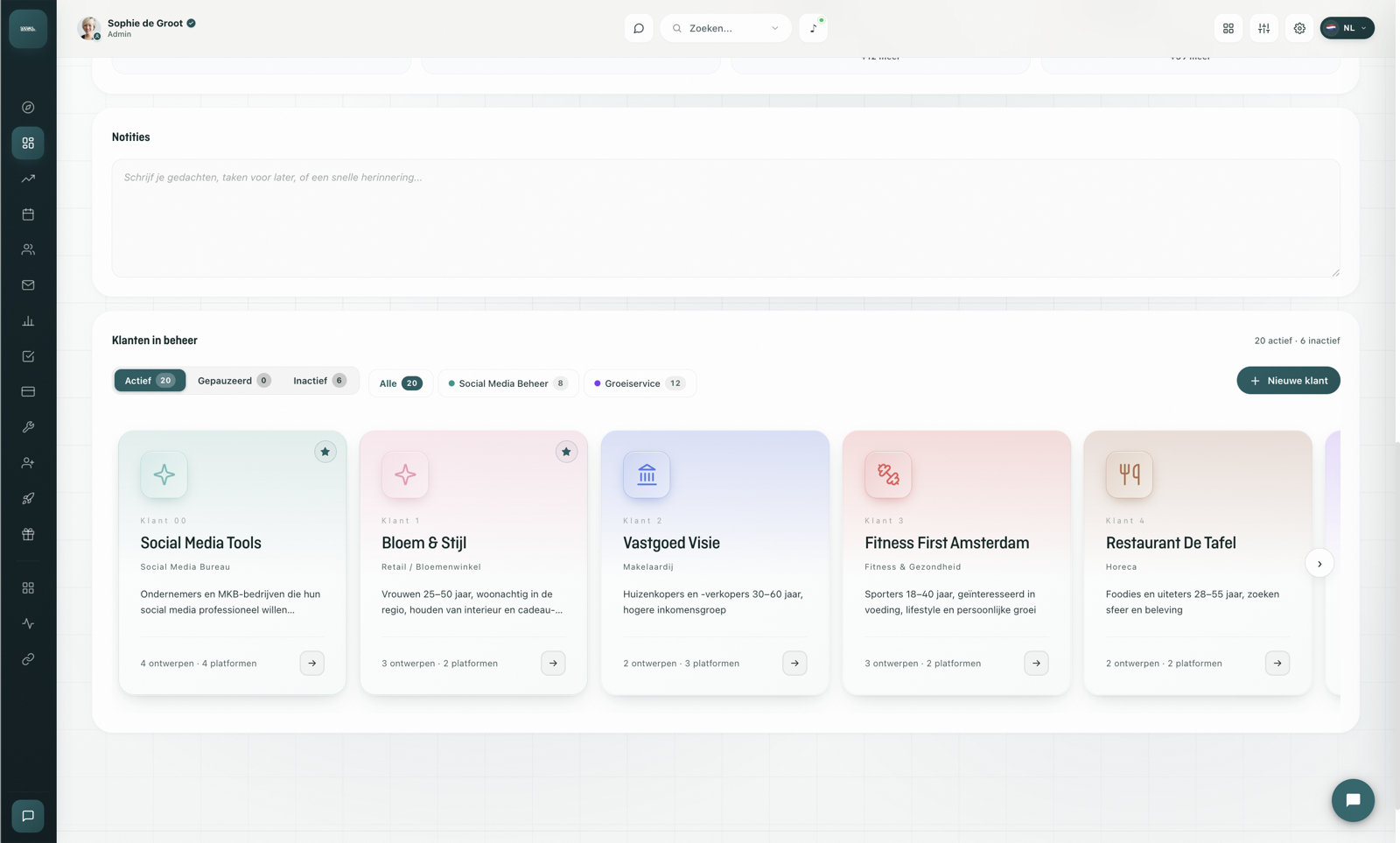
Task: Click the Fitness First Amsterdam dumbbell icon
Action: 888,474
